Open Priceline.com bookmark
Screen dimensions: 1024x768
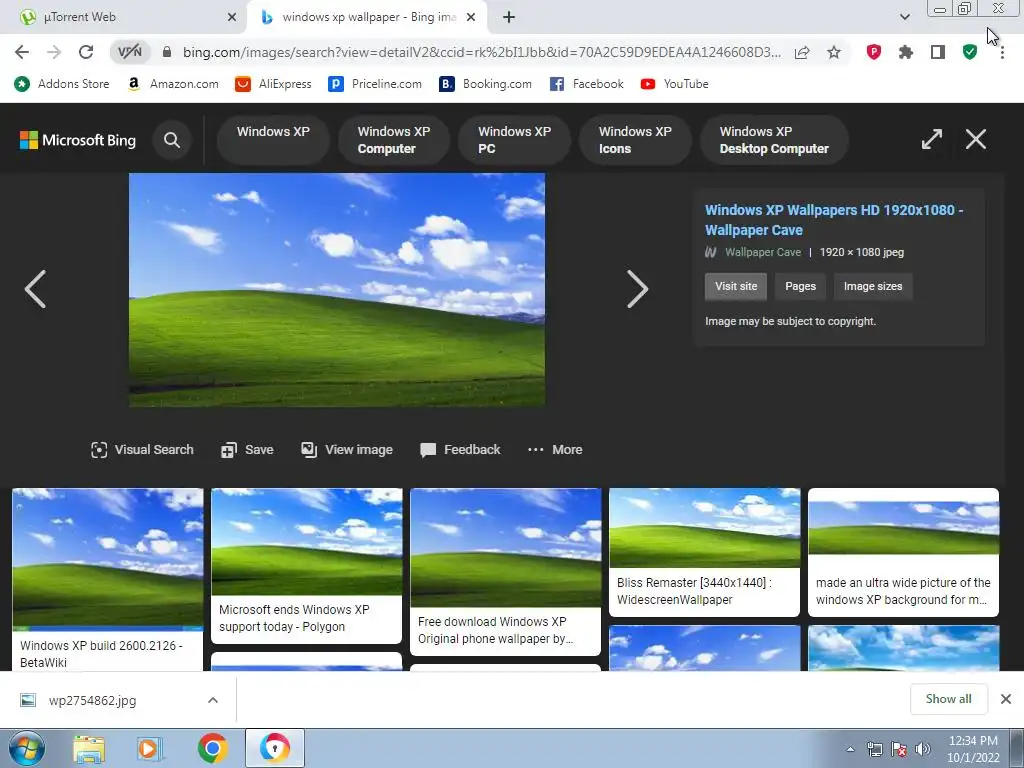click(375, 84)
